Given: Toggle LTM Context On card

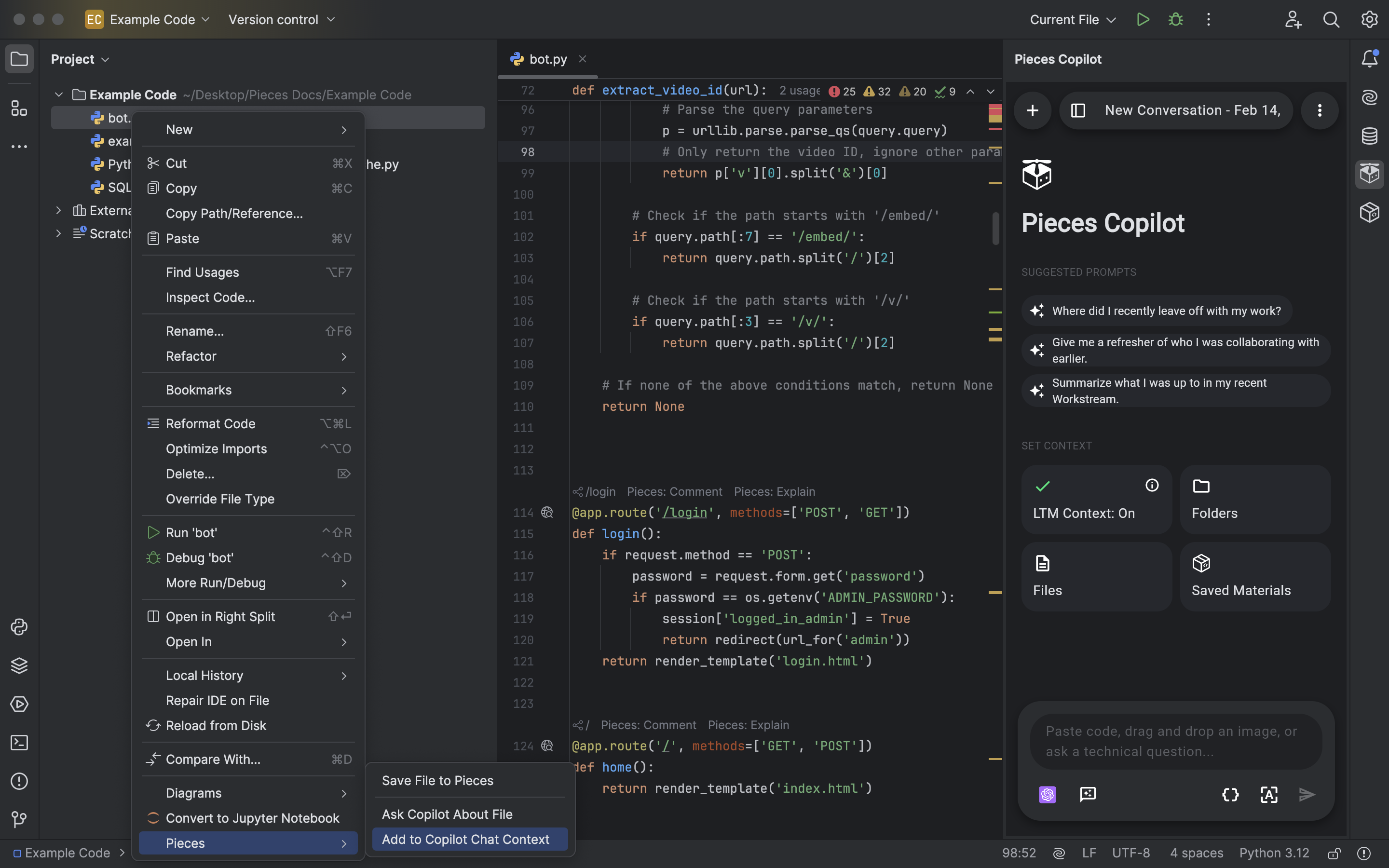Looking at the screenshot, I should click(x=1096, y=500).
